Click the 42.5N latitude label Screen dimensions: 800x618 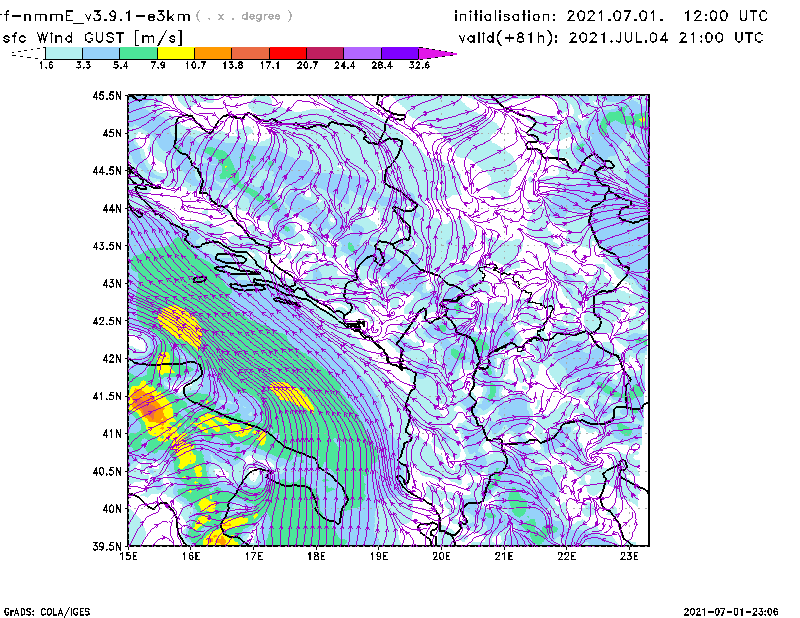pyautogui.click(x=107, y=321)
